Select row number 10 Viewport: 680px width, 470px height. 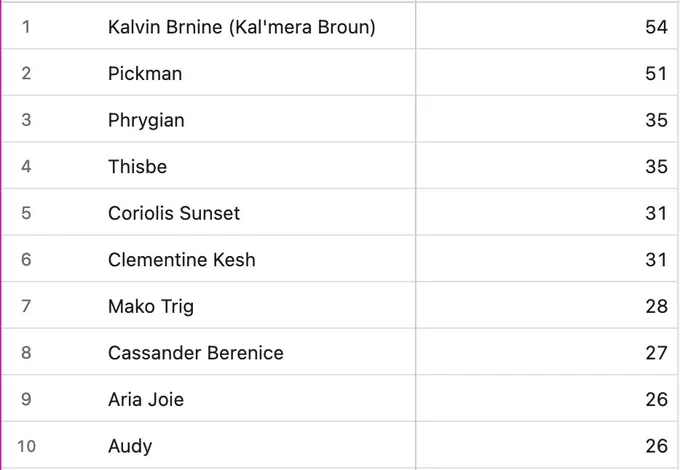26,446
